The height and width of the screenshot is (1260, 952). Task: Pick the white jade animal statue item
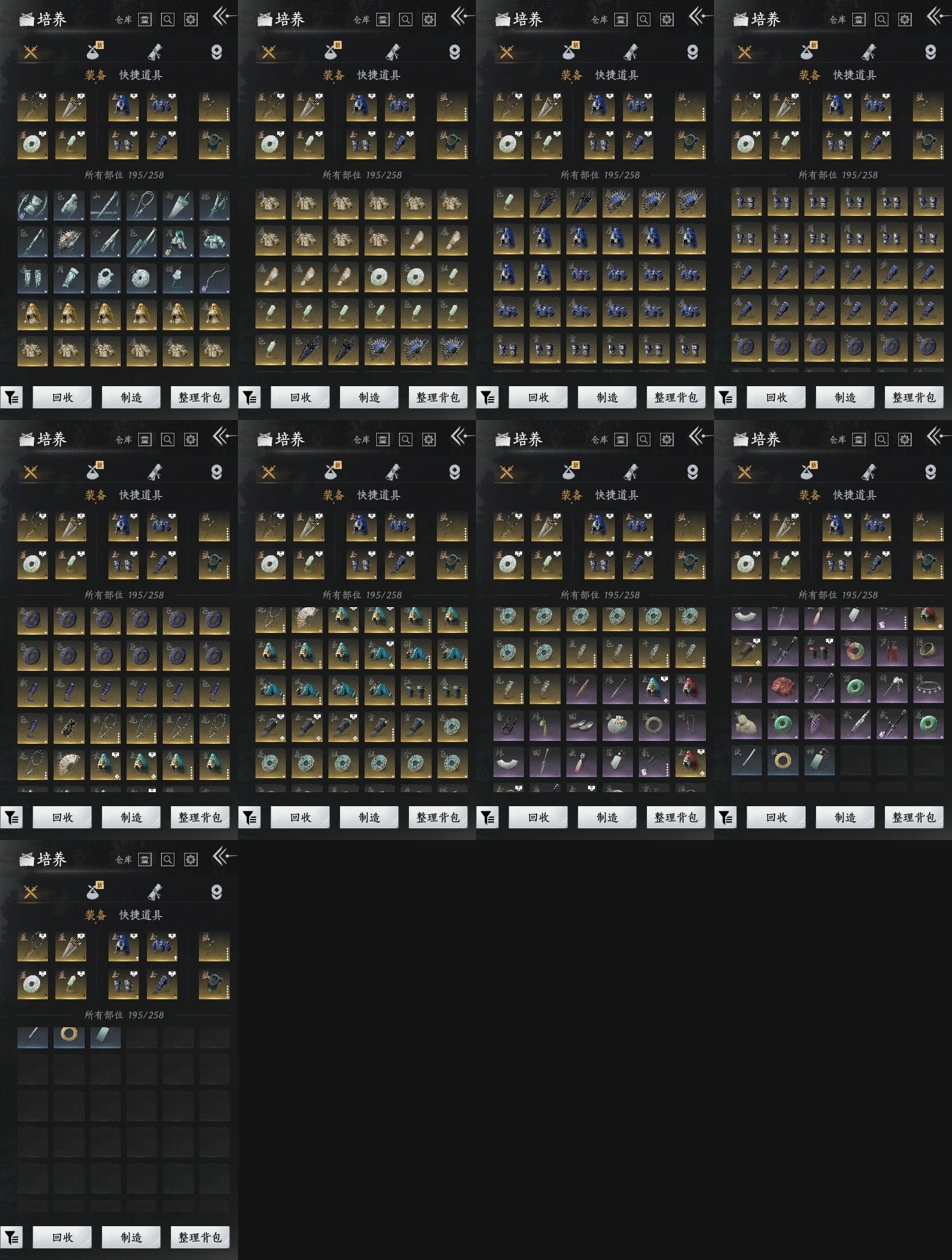(747, 724)
